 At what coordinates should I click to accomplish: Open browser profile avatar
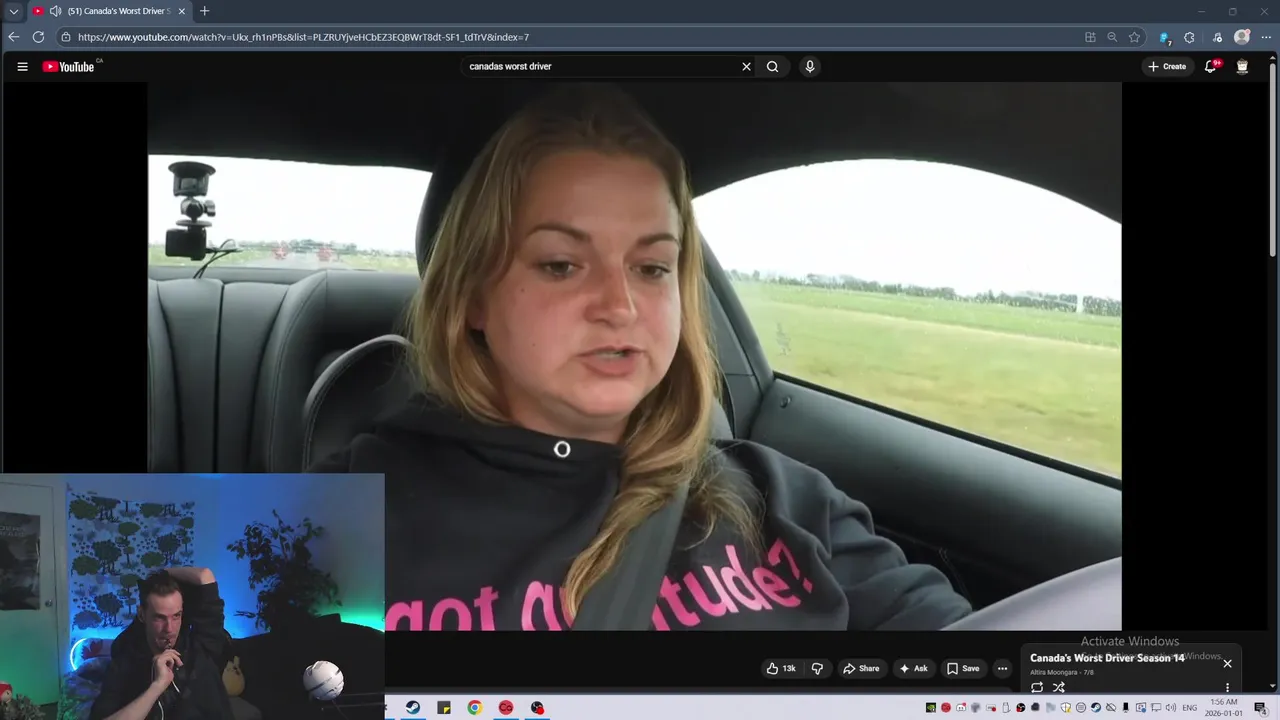[x=1242, y=37]
